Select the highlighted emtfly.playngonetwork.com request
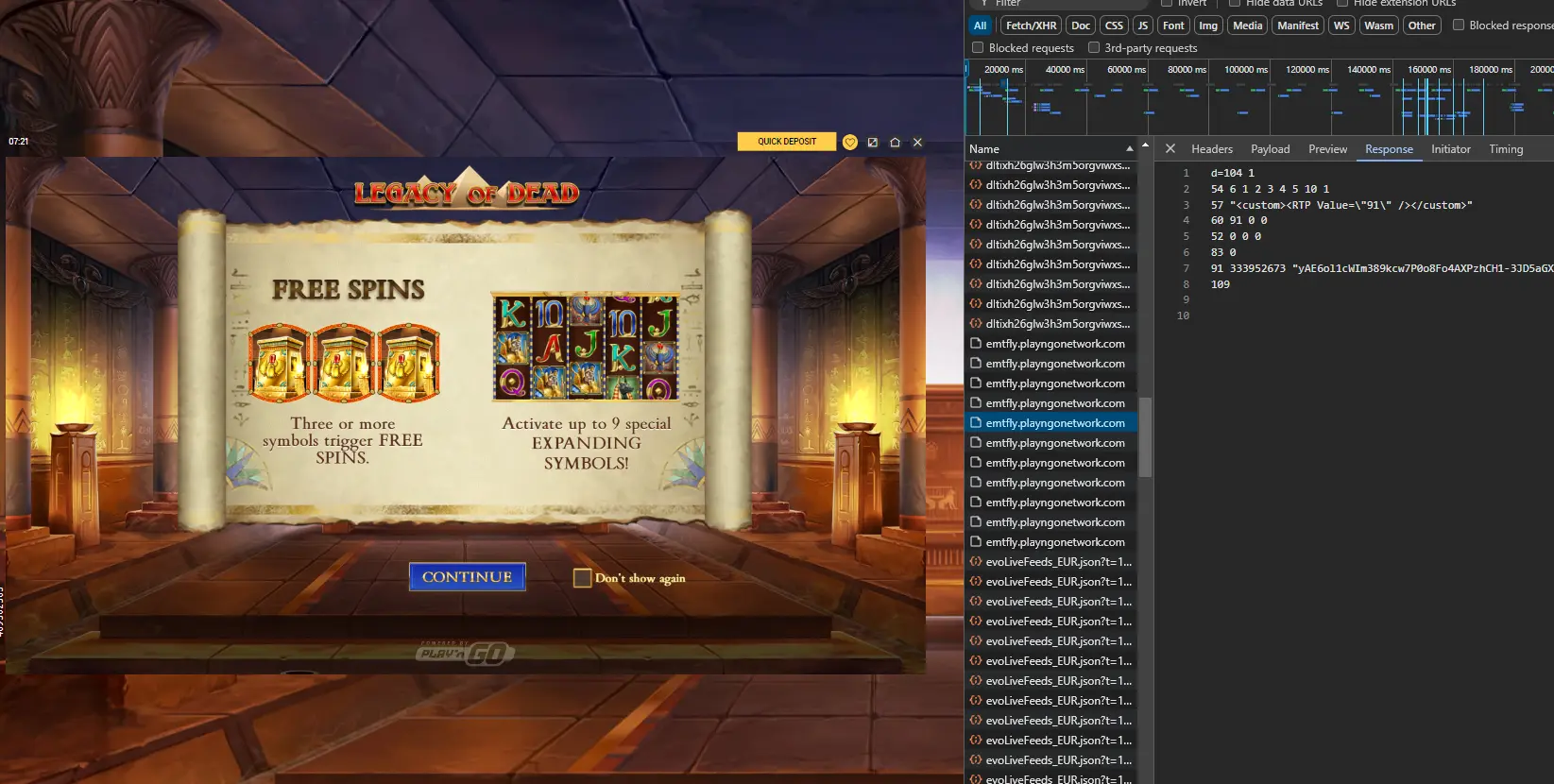The height and width of the screenshot is (784, 1554). 1051,423
